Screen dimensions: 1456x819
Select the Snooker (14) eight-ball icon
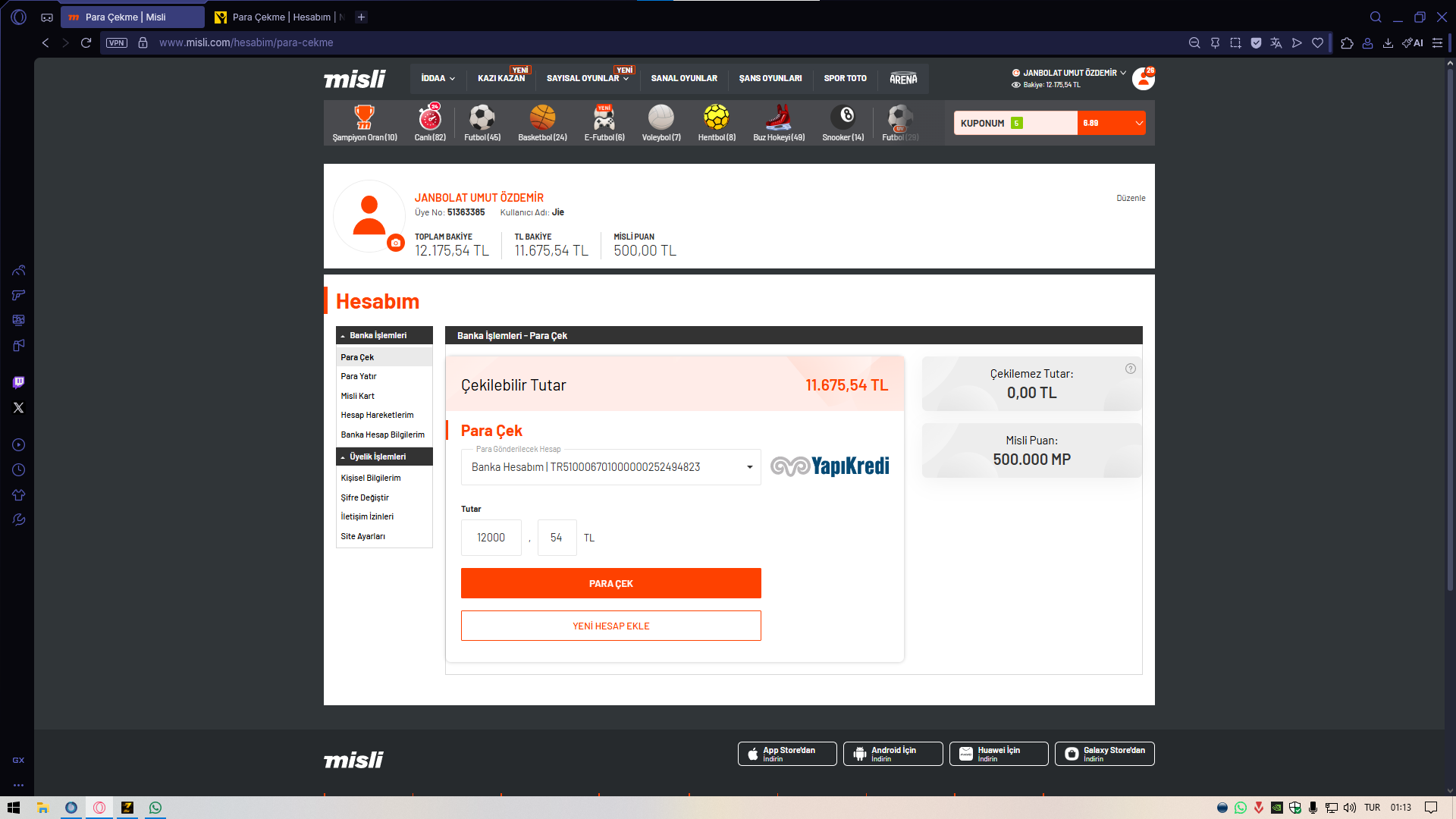(x=843, y=117)
